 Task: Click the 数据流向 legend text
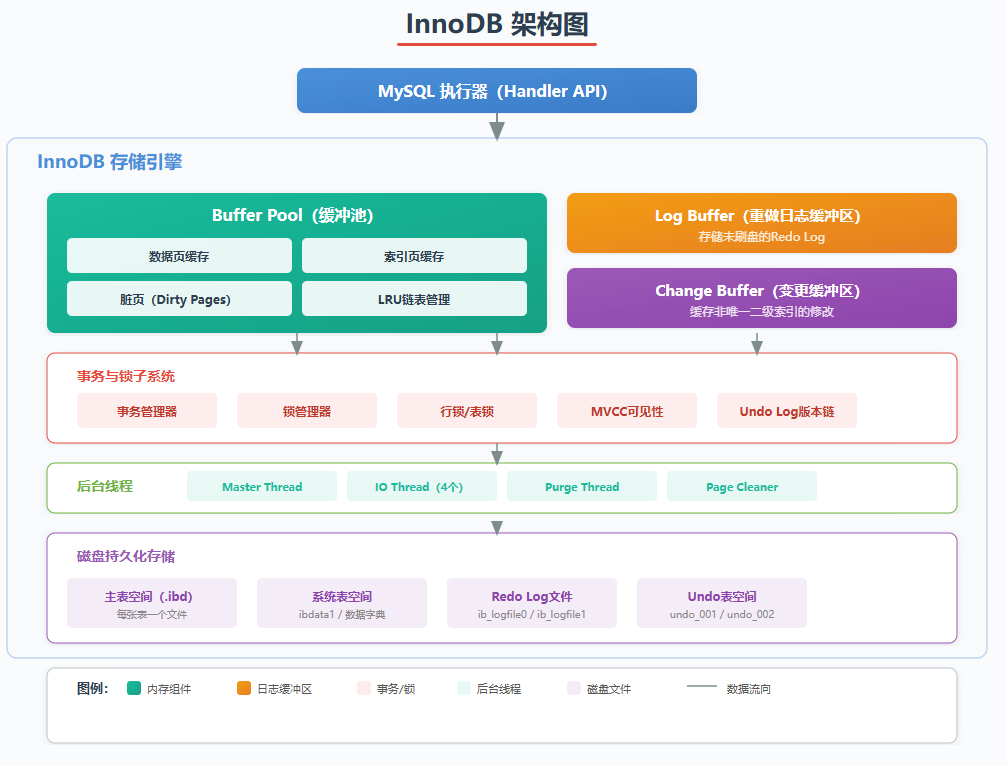tap(749, 689)
